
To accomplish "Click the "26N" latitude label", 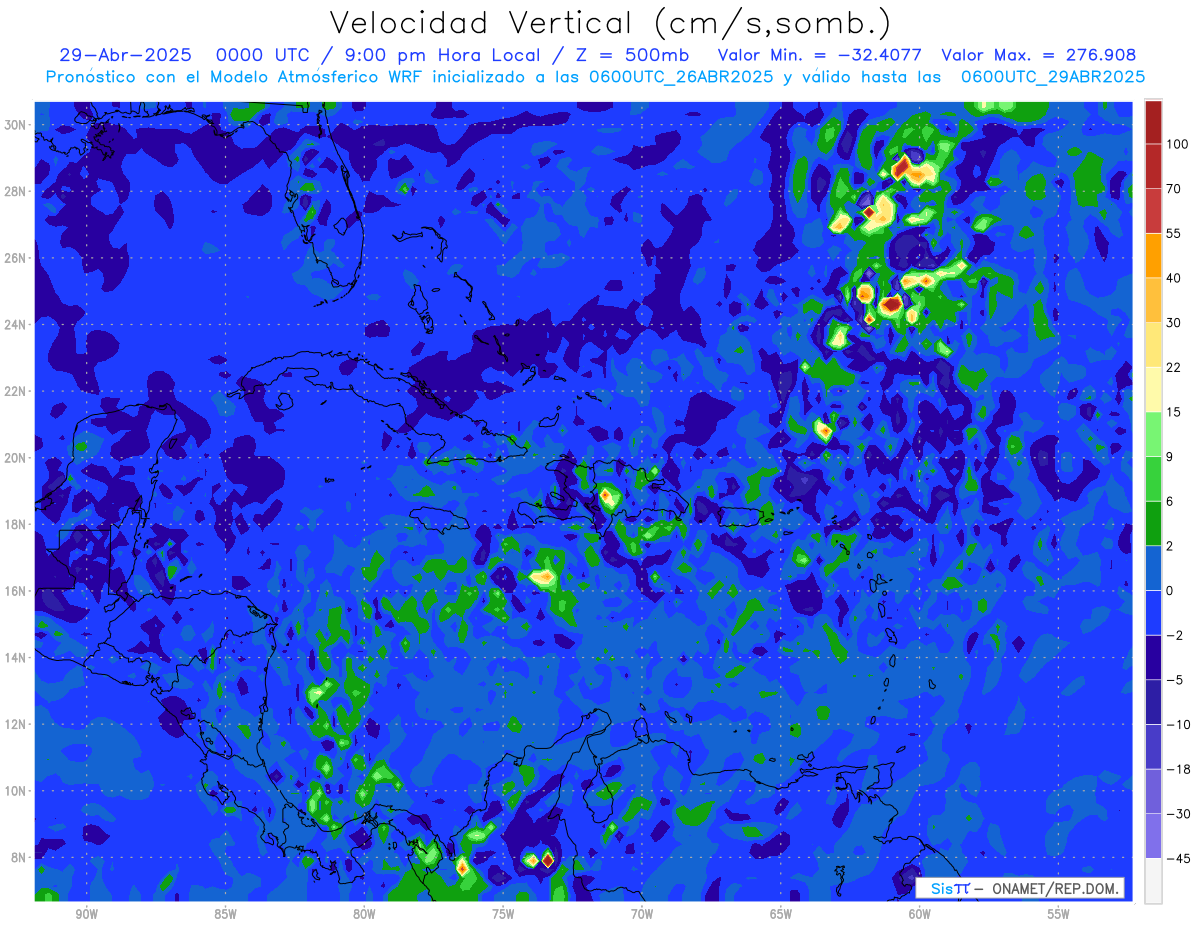I will coord(17,258).
